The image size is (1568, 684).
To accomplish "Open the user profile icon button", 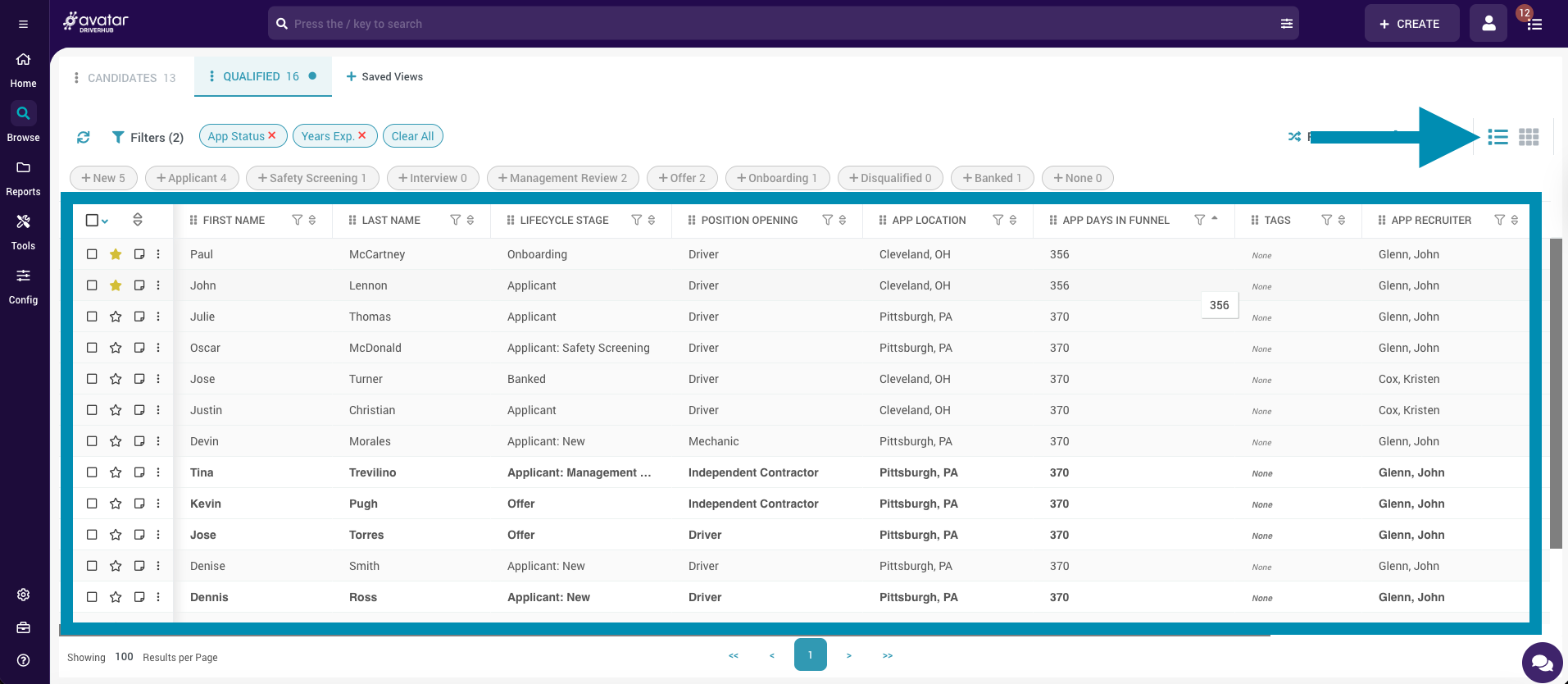I will [x=1488, y=24].
